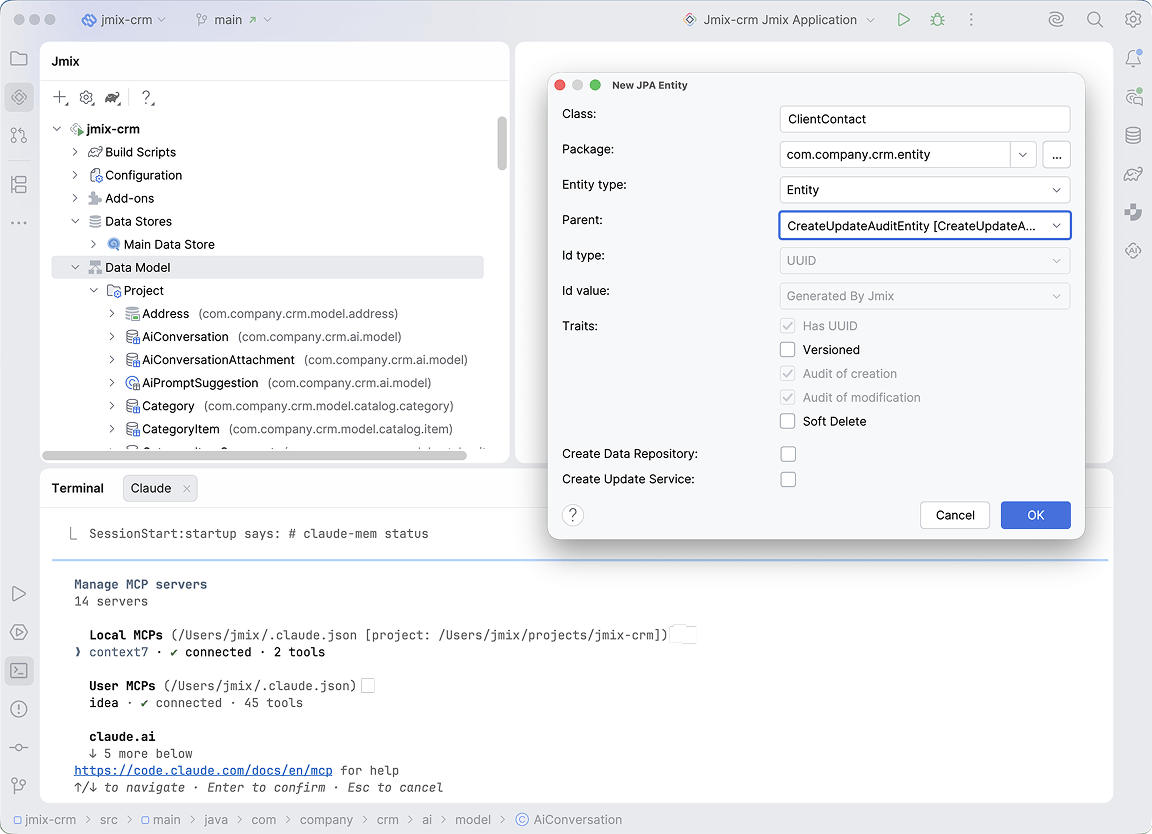Click the Jmix tree horizontal scrollbar
This screenshot has width=1152, height=834.
point(254,456)
